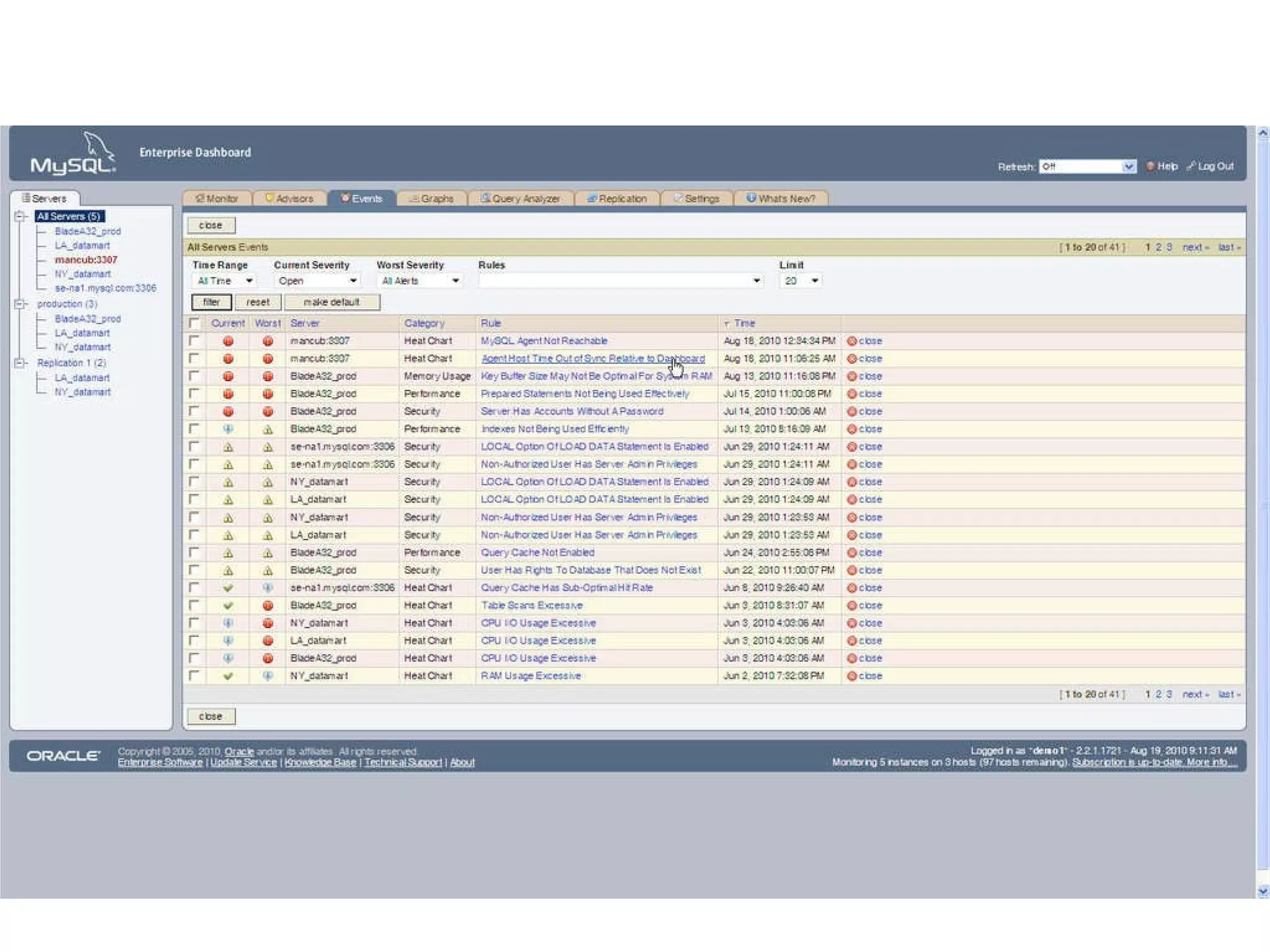Click close icon for Indexes Not Being Used Efficiently
This screenshot has width=1270, height=952.
click(851, 429)
